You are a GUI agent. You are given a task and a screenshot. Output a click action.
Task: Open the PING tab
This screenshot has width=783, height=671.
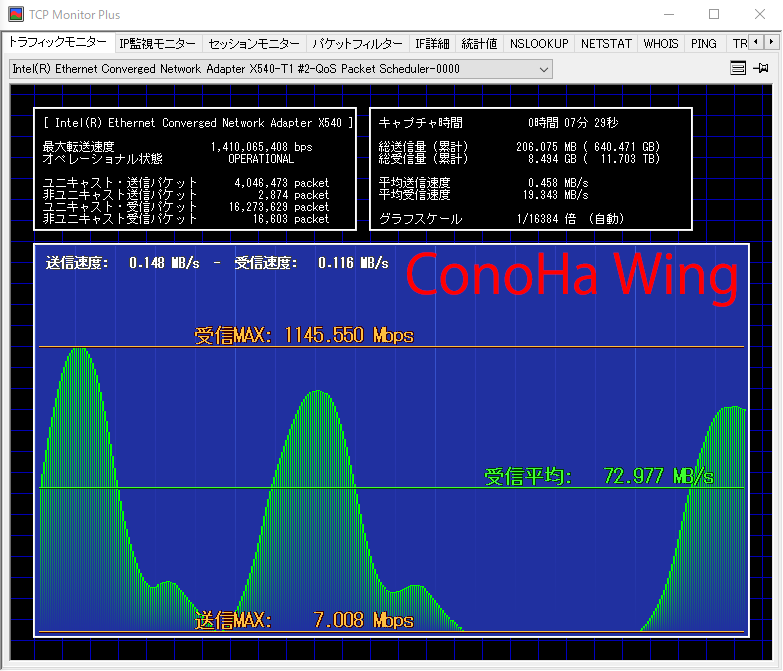[704, 44]
